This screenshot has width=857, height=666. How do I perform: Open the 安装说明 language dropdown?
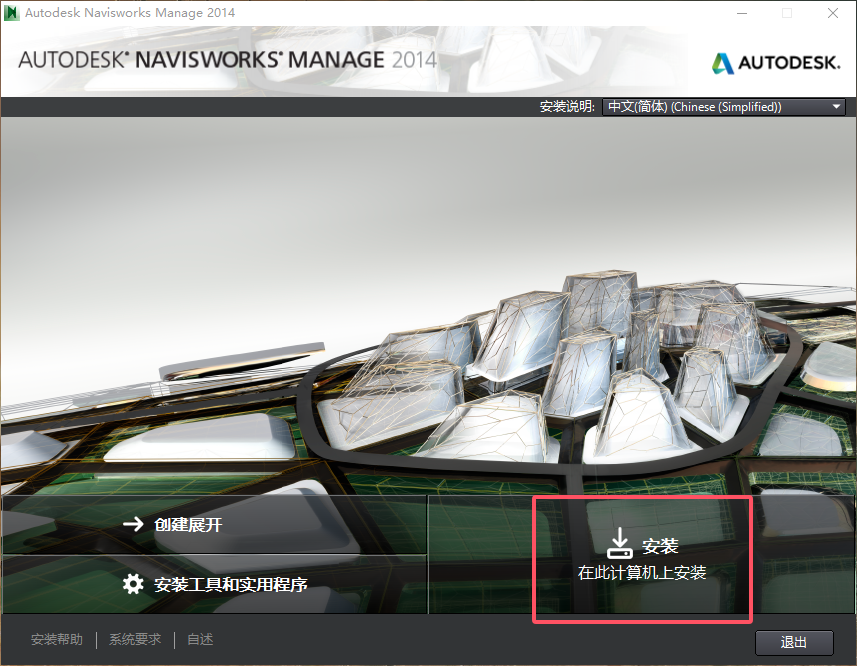pyautogui.click(x=723, y=107)
